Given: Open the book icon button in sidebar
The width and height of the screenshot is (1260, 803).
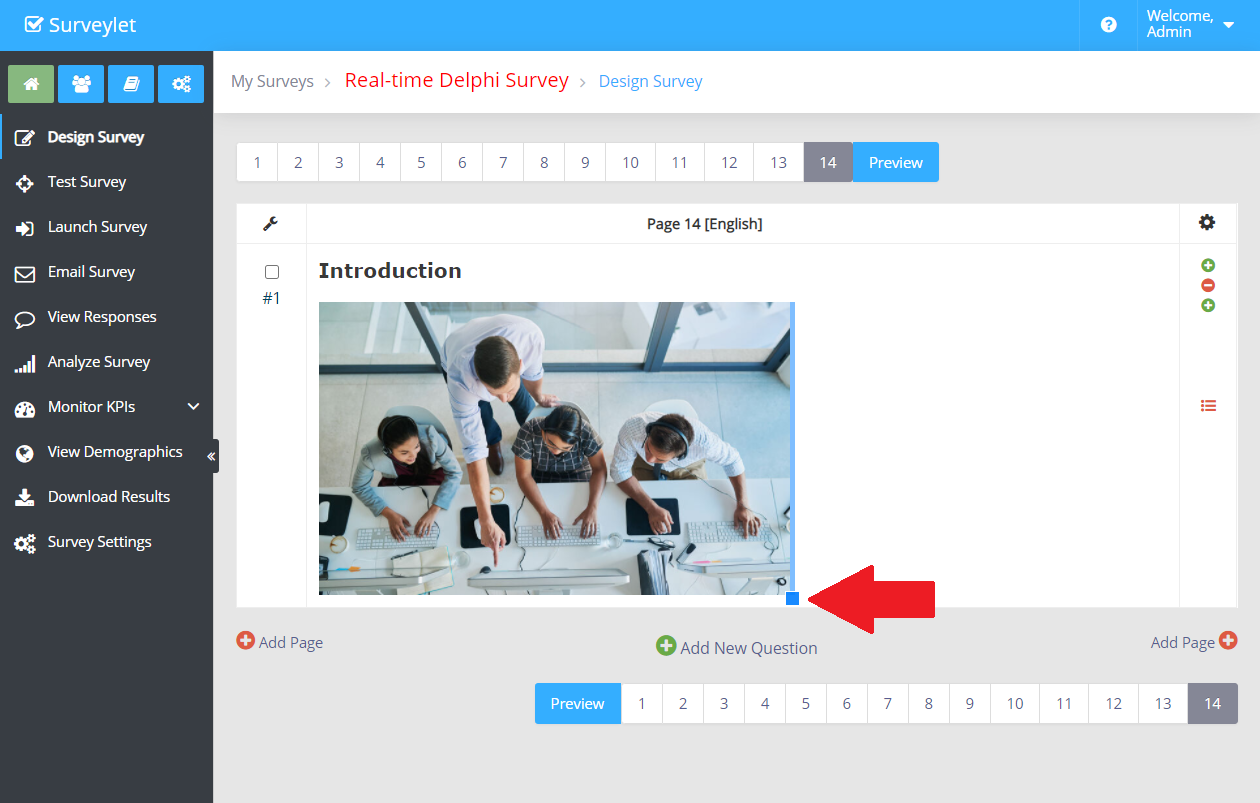Looking at the screenshot, I should coord(131,84).
